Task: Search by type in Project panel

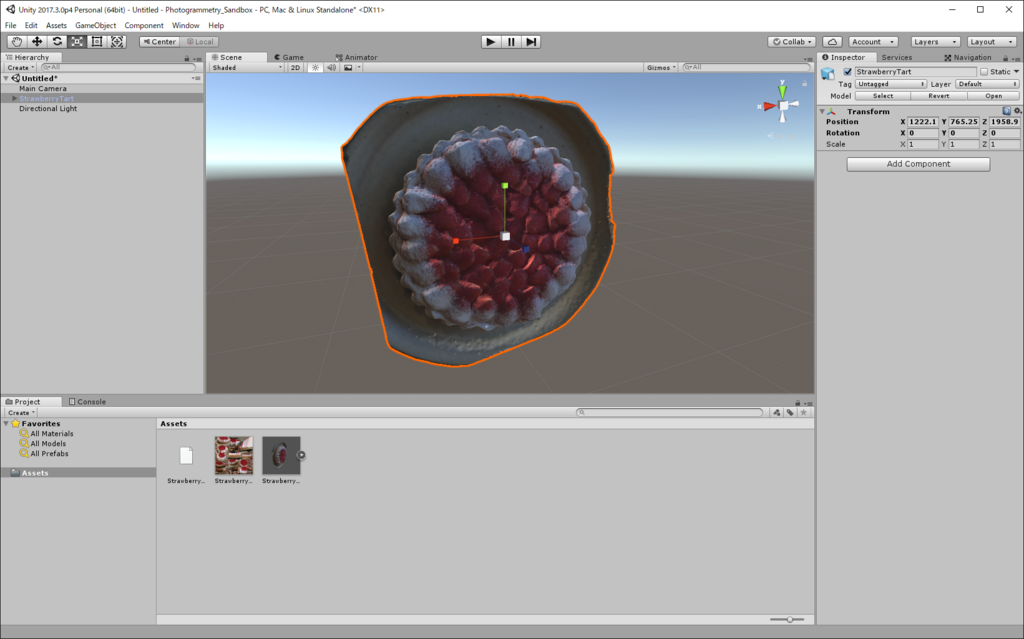Action: click(776, 412)
